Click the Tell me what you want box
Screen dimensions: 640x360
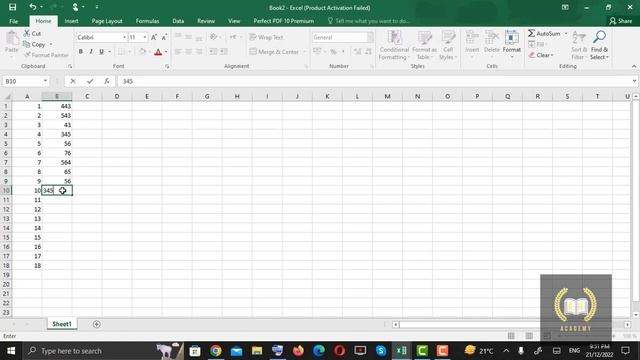coord(369,21)
